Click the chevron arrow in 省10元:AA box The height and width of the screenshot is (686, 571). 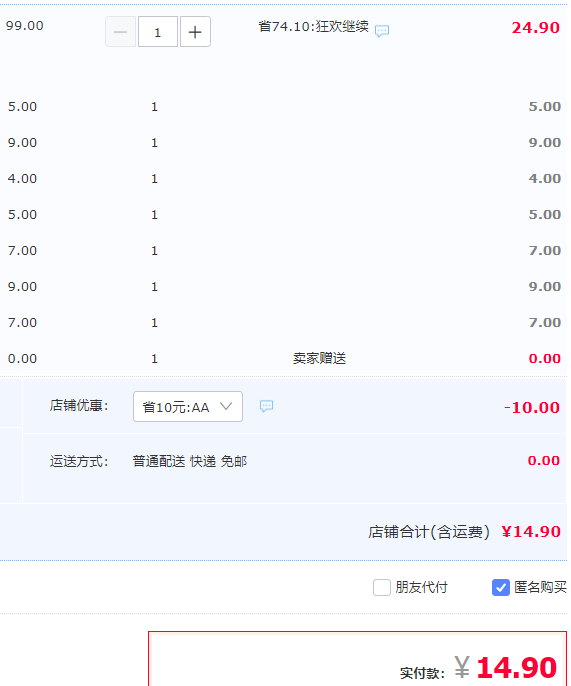tap(226, 406)
